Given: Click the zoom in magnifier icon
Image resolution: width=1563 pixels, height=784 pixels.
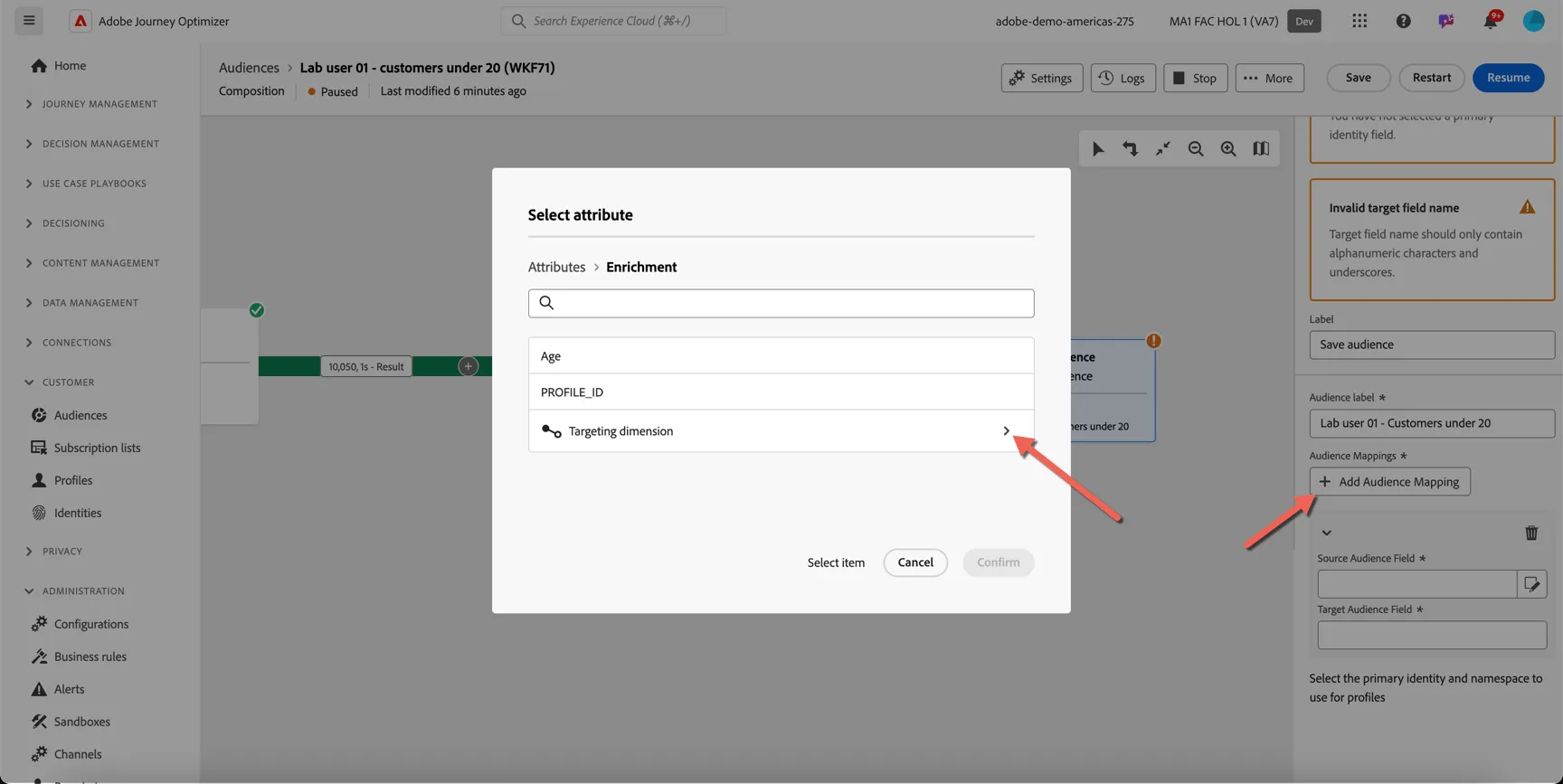Looking at the screenshot, I should (1228, 149).
